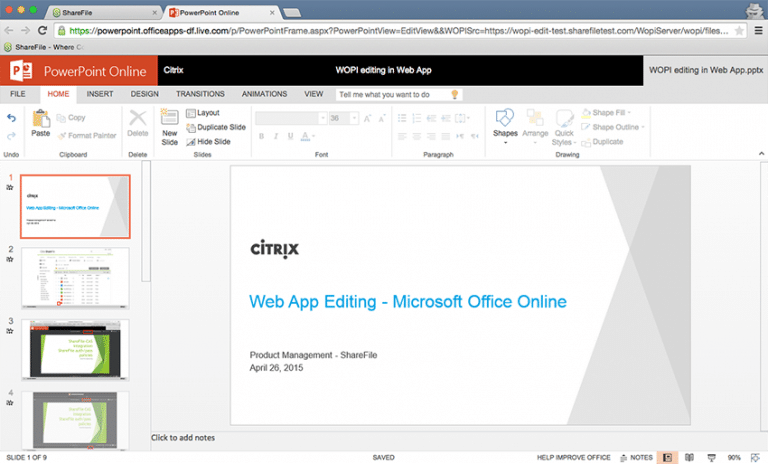768x464 pixels.
Task: Expand the font color dropdown arrow
Action: [x=313, y=136]
